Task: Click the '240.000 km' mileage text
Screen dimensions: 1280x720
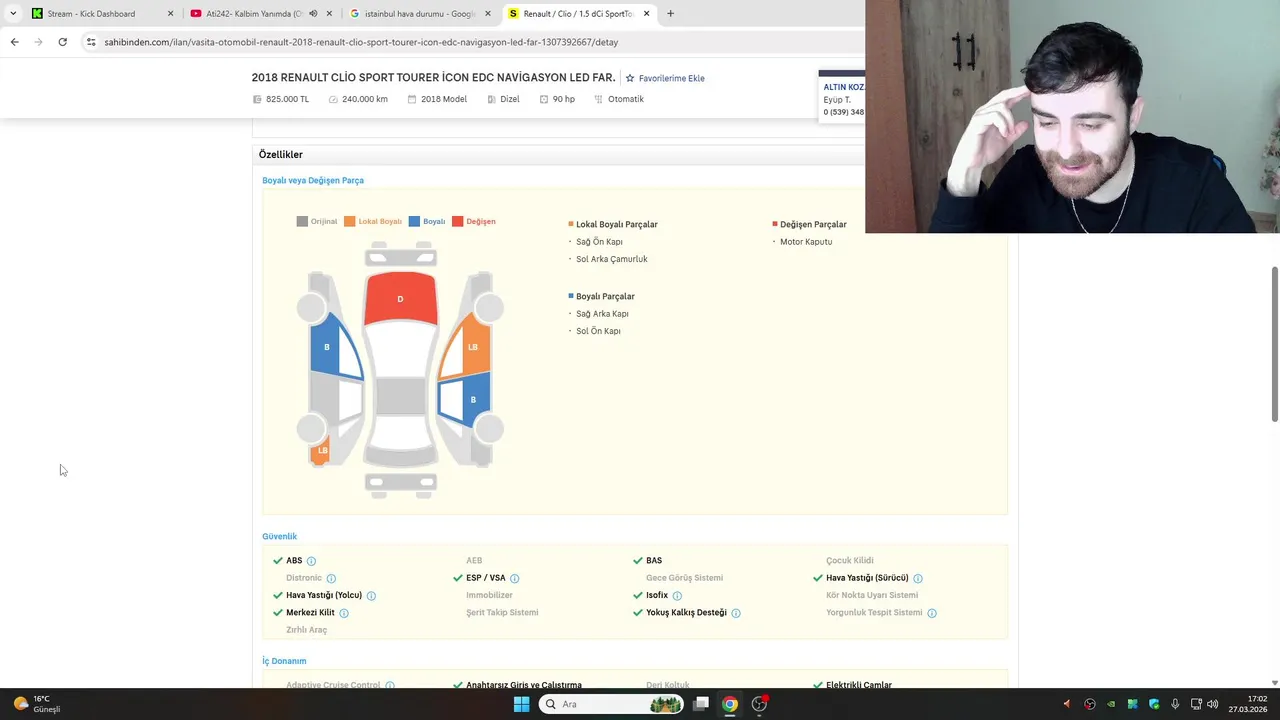Action: tap(365, 99)
